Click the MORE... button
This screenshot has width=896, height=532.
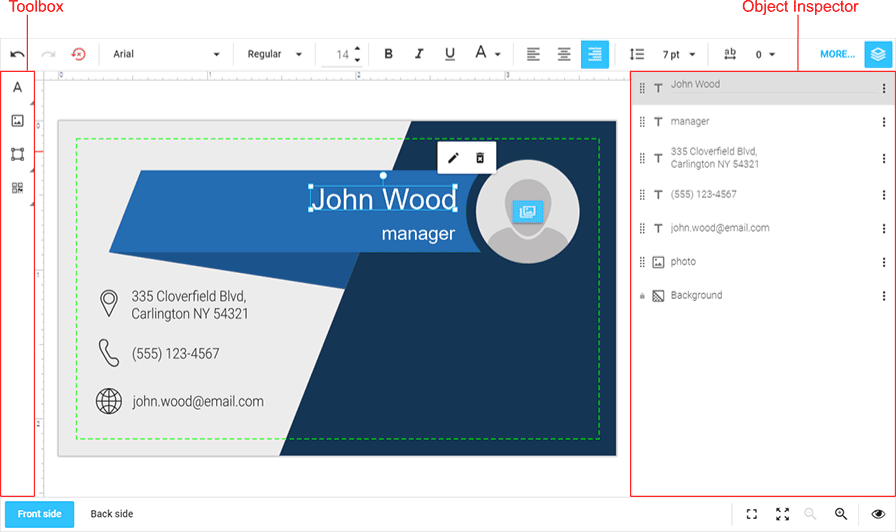coord(837,54)
